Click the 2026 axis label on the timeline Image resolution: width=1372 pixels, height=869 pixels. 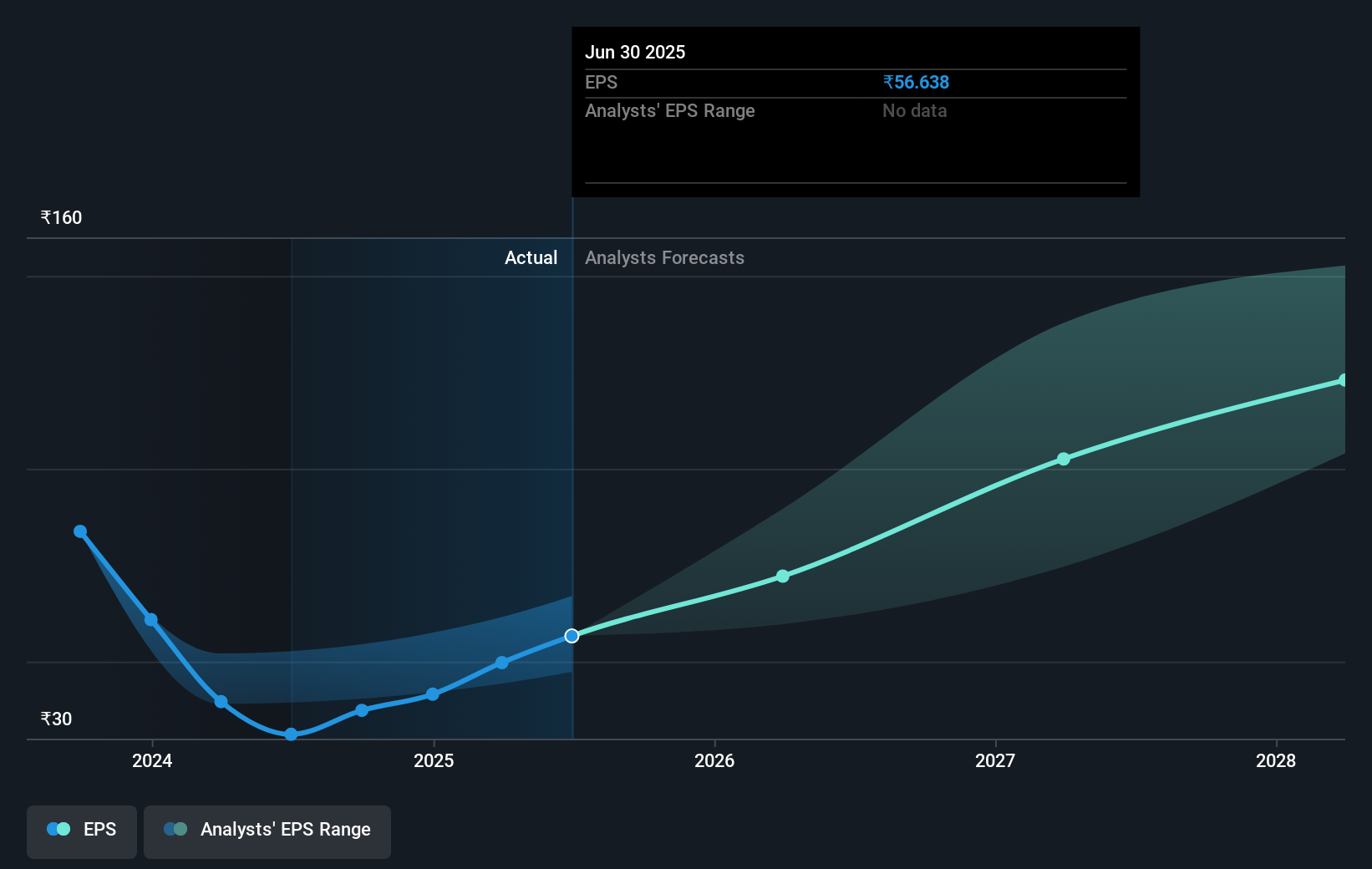pos(714,761)
